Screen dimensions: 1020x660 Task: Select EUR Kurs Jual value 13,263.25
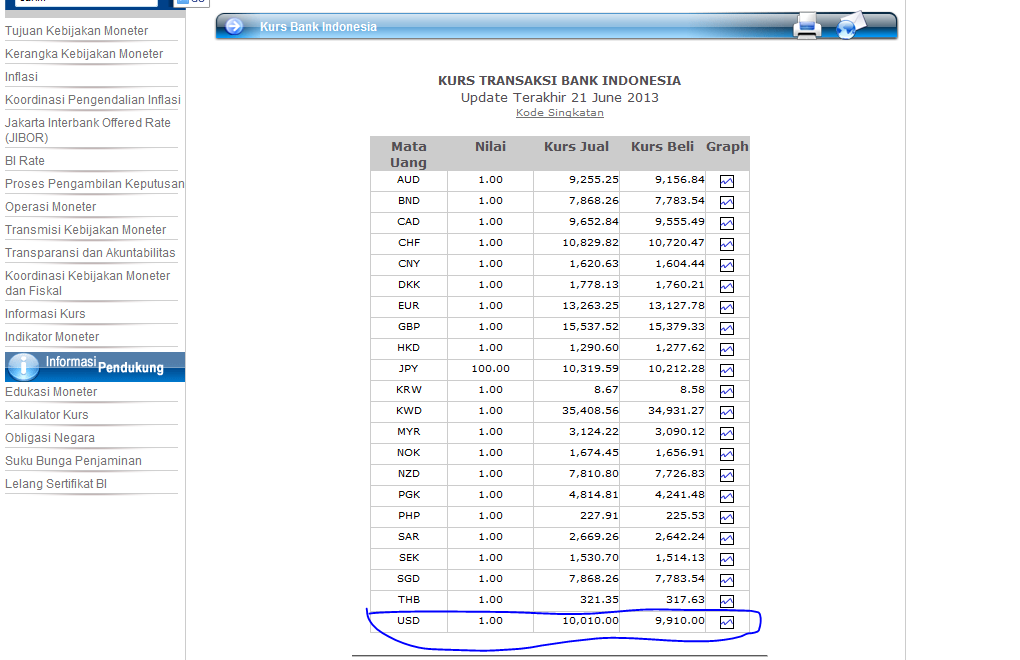pos(591,306)
